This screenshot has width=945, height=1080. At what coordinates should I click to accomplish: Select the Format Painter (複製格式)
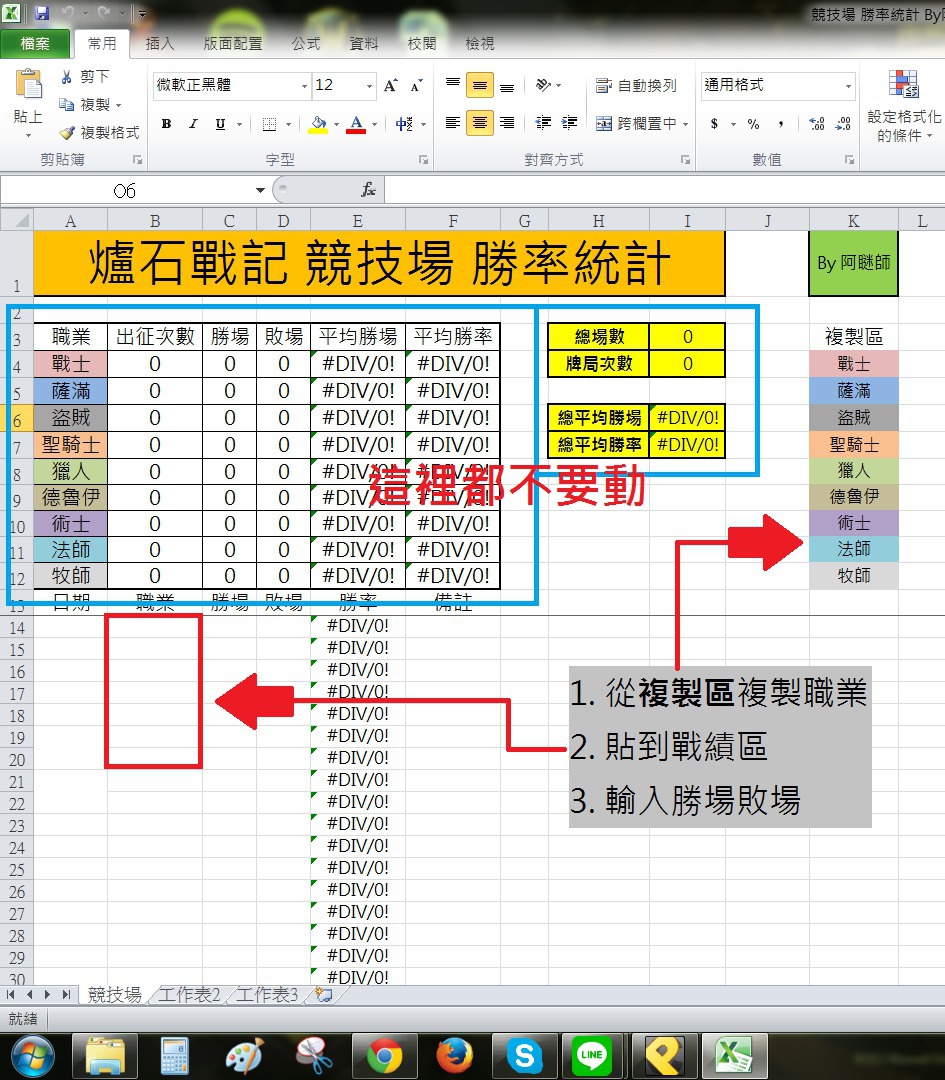coord(99,132)
